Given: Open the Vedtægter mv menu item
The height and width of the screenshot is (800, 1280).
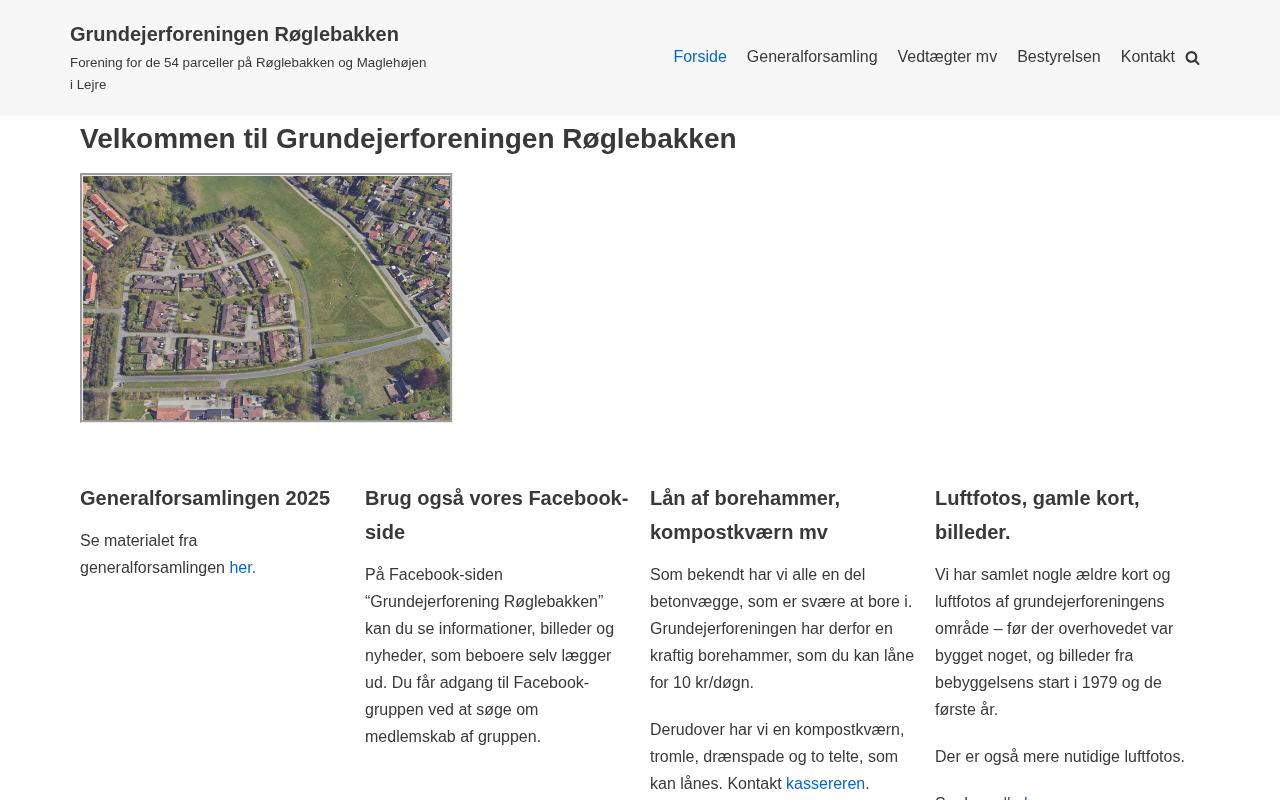Looking at the screenshot, I should tap(947, 57).
